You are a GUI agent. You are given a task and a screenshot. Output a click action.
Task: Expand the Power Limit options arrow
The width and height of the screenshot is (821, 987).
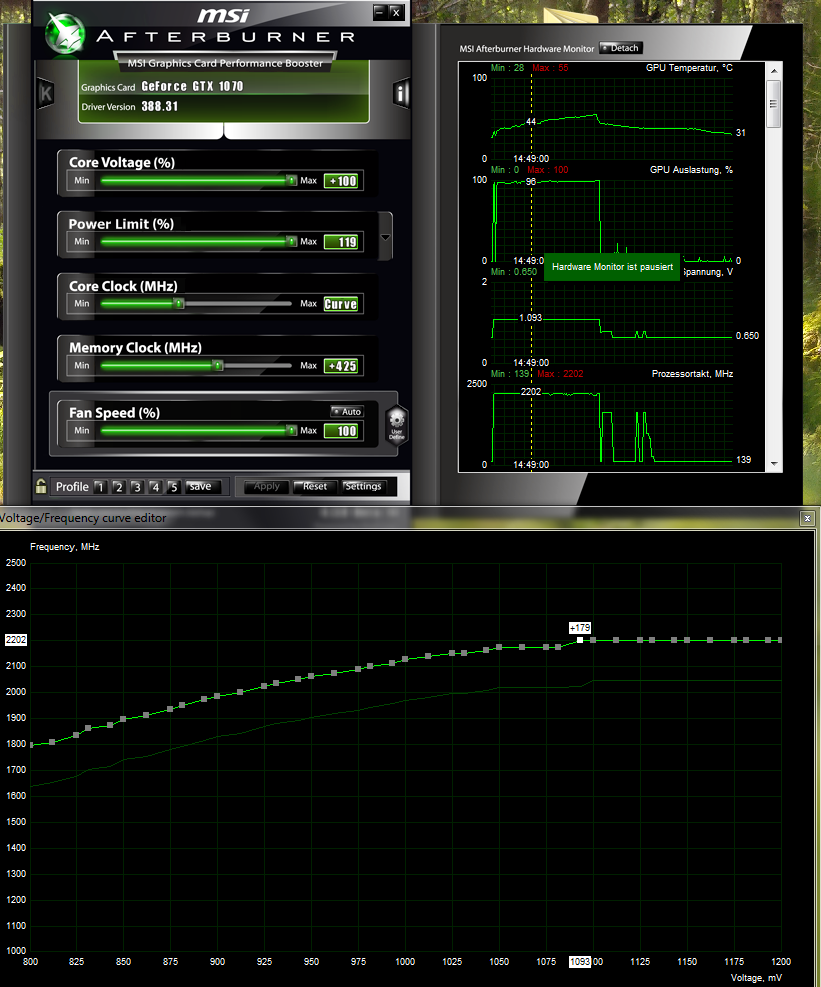[385, 237]
